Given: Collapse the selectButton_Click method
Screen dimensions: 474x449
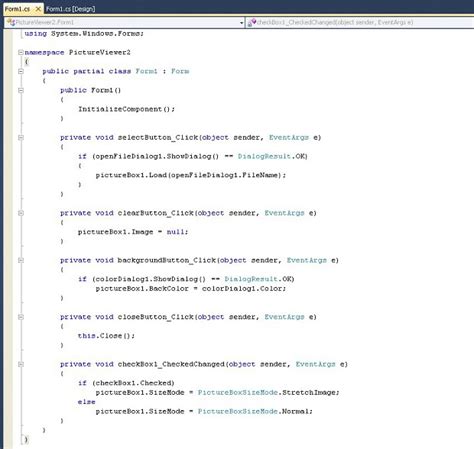Looking at the screenshot, I should pyautogui.click(x=21, y=137).
